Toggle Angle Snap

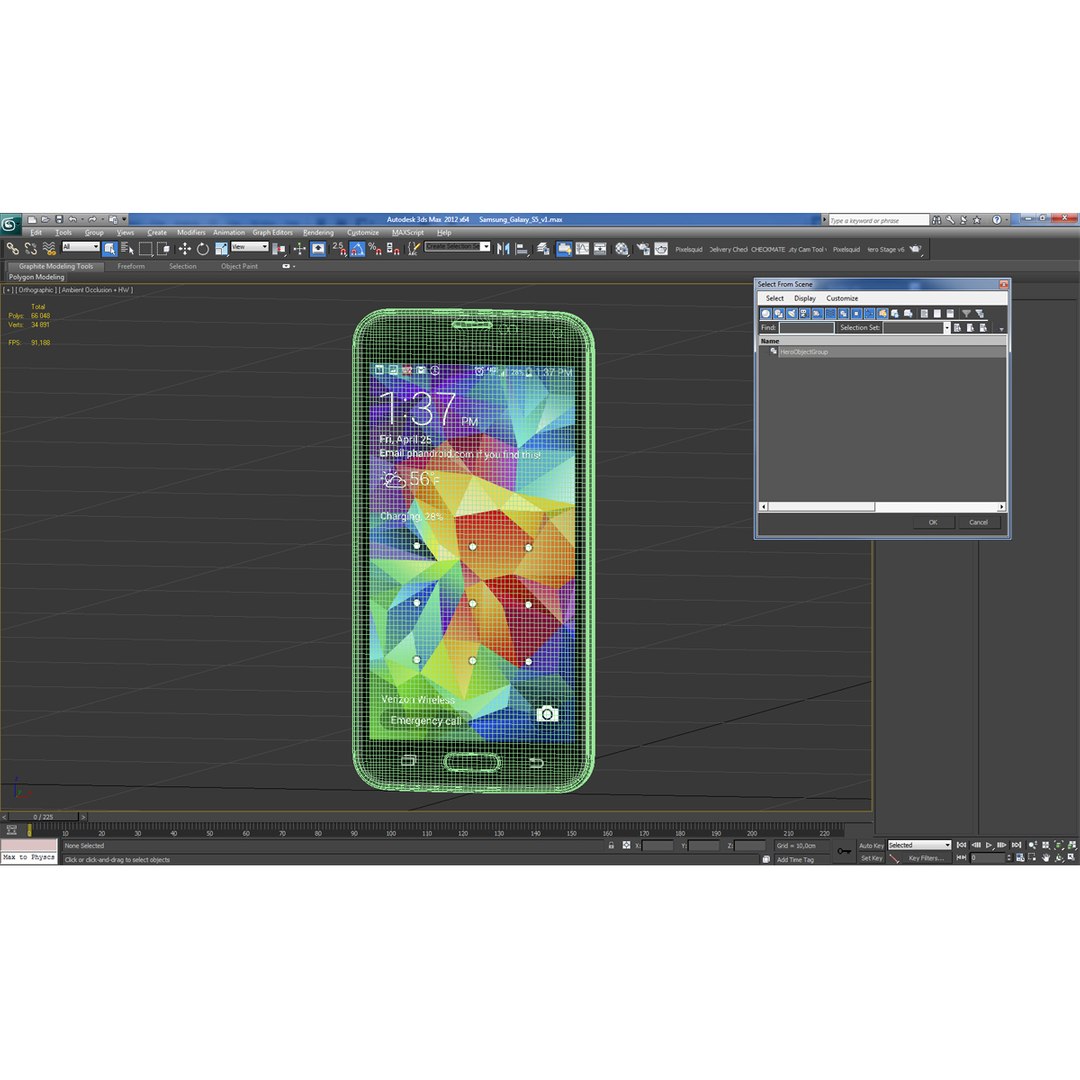357,249
